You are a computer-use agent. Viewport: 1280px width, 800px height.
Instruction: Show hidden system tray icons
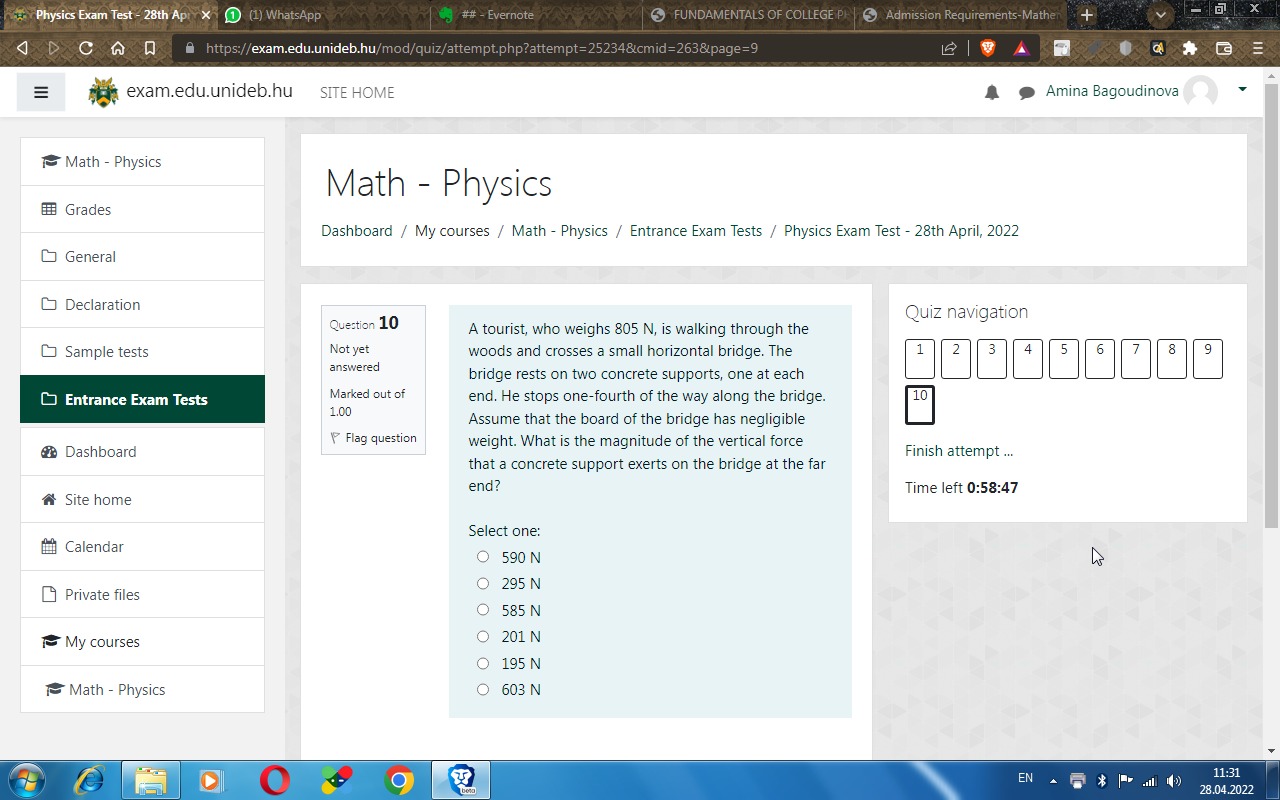(1053, 780)
